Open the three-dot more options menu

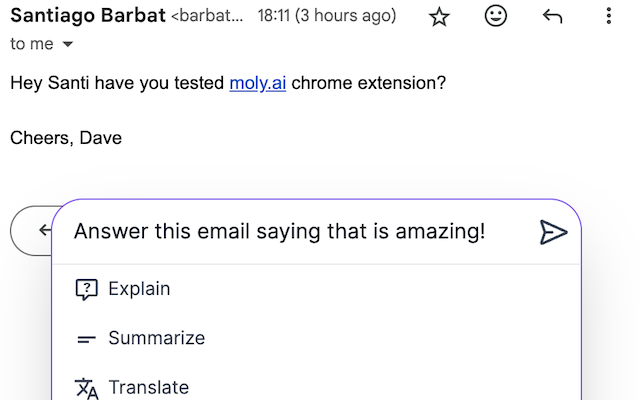[609, 16]
